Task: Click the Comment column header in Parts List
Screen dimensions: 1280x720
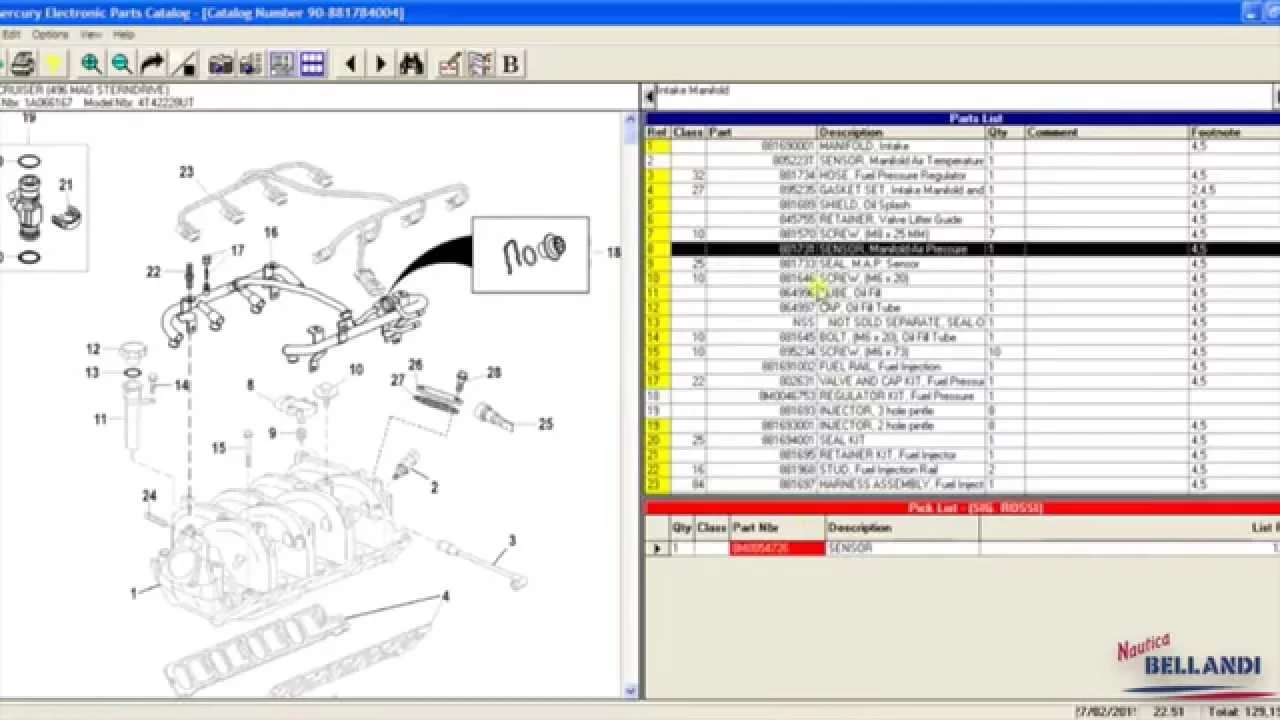Action: tap(1107, 132)
